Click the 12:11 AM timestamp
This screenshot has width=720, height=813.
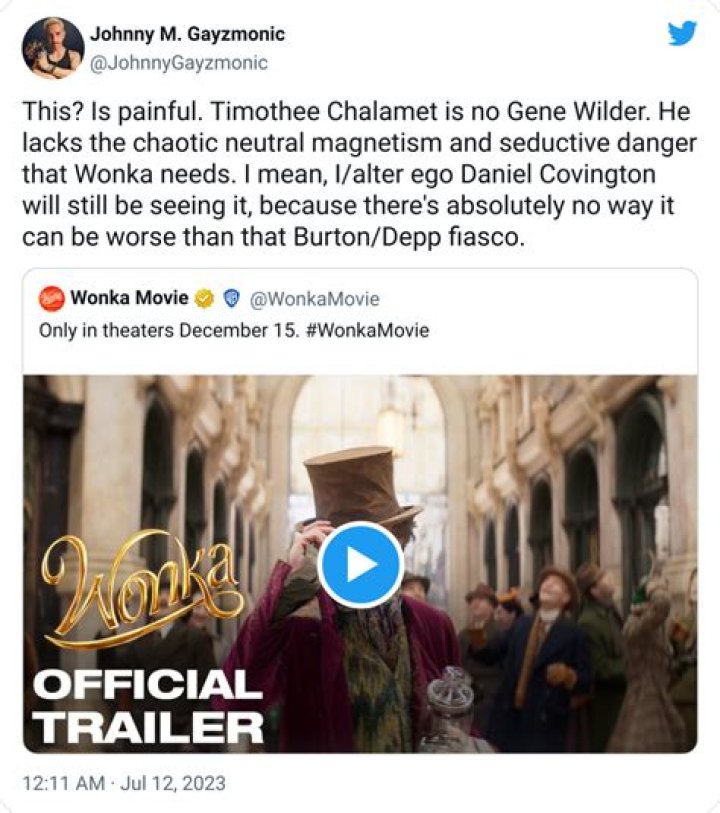click(x=62, y=783)
